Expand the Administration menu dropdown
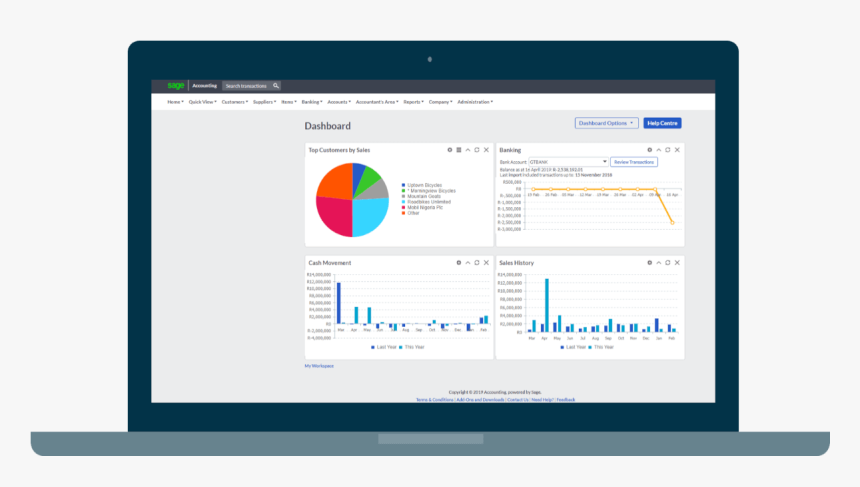 click(x=475, y=102)
